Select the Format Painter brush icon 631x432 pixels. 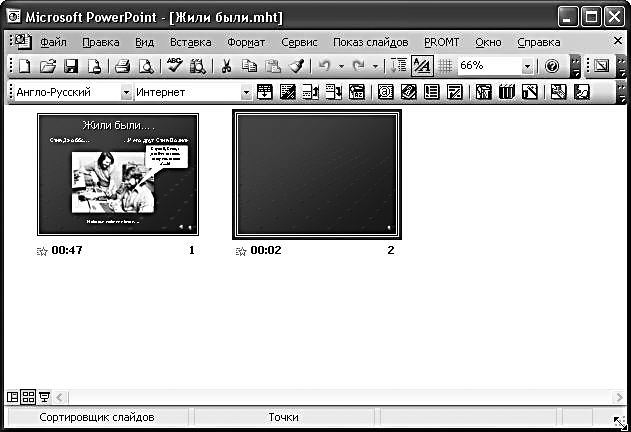click(296, 67)
